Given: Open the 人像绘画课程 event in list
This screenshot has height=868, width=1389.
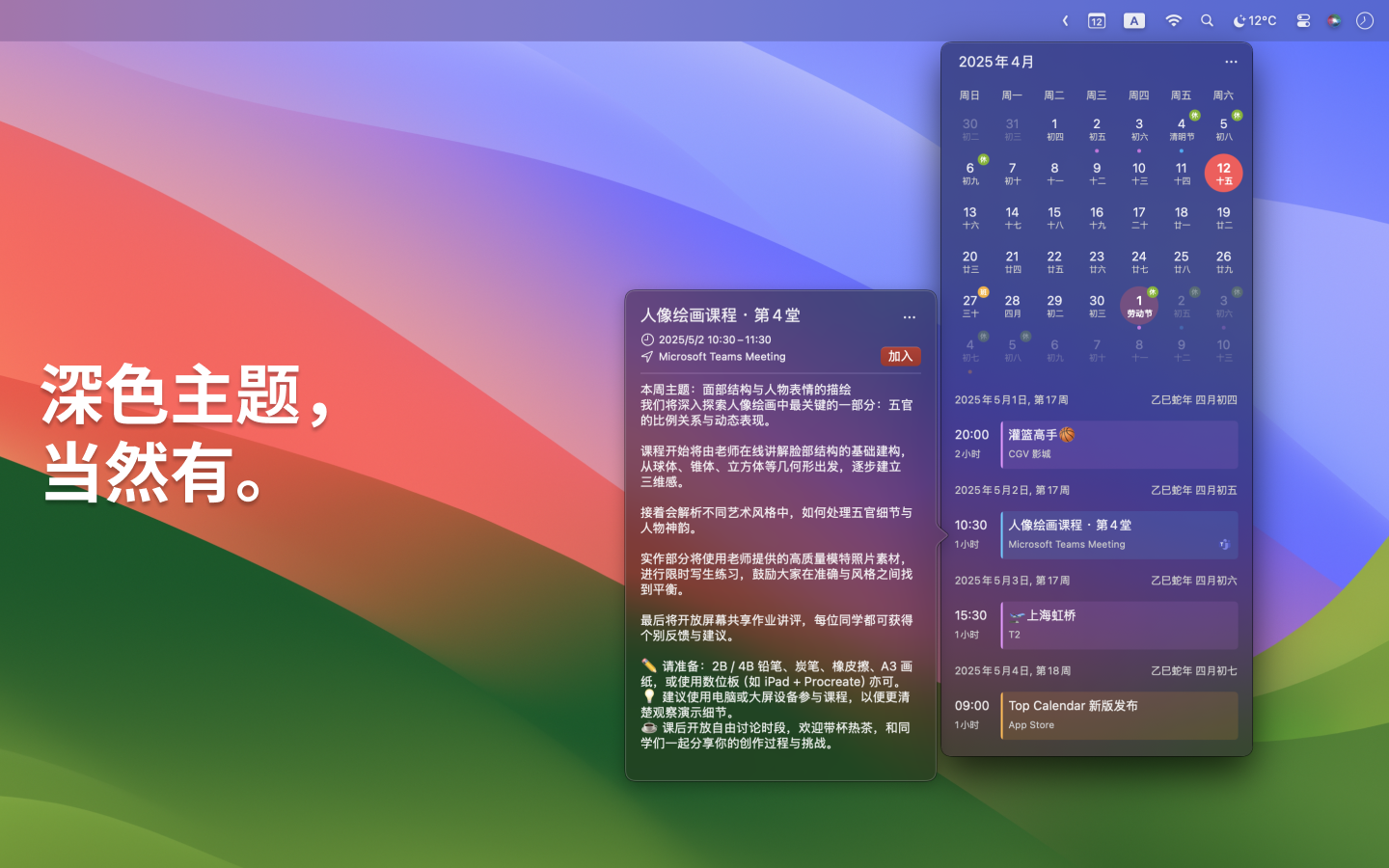Looking at the screenshot, I should coord(1119,534).
